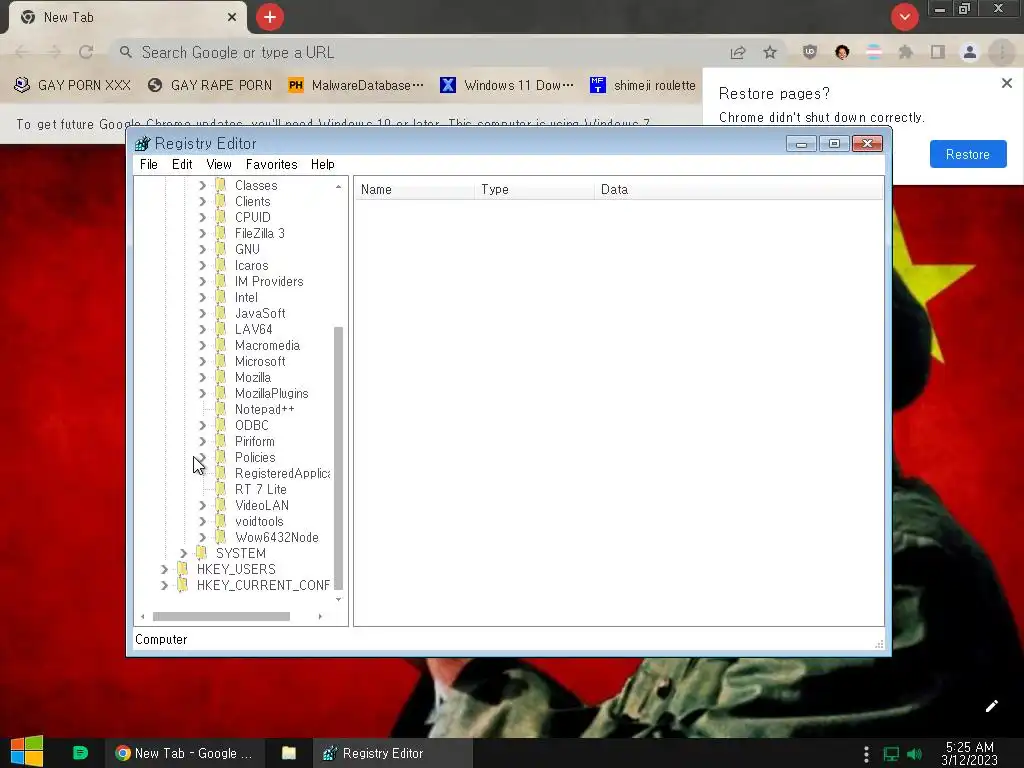1024x768 pixels.
Task: Open the Edit menu in Registry Editor
Action: (x=182, y=165)
